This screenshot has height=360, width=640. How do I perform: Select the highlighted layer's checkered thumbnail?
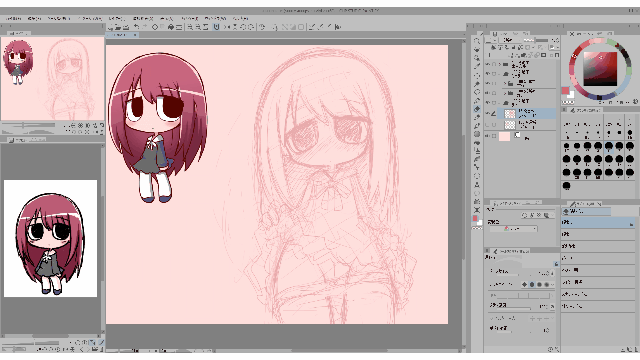tap(510, 114)
